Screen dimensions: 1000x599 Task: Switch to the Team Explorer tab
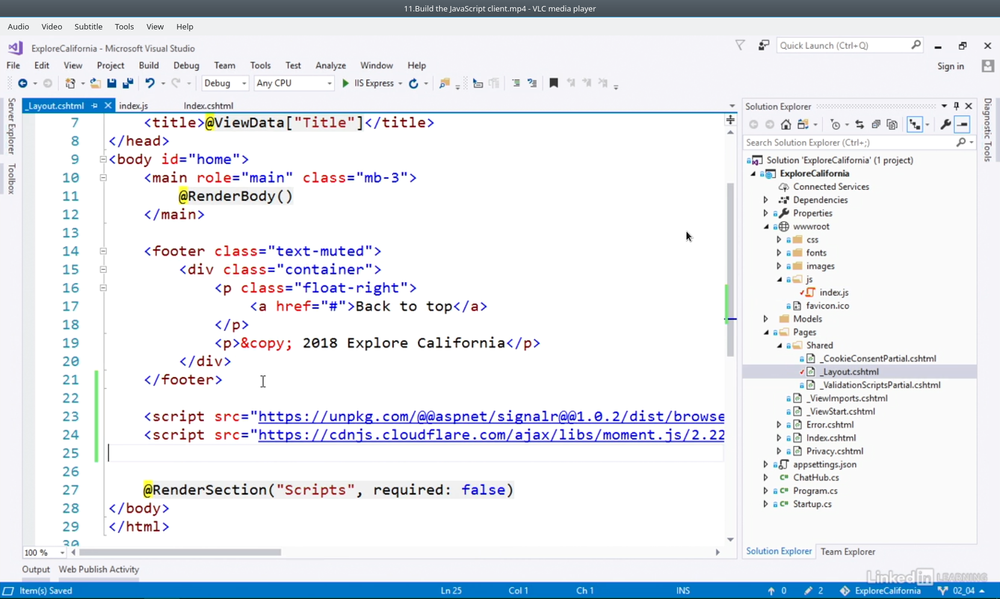point(848,552)
